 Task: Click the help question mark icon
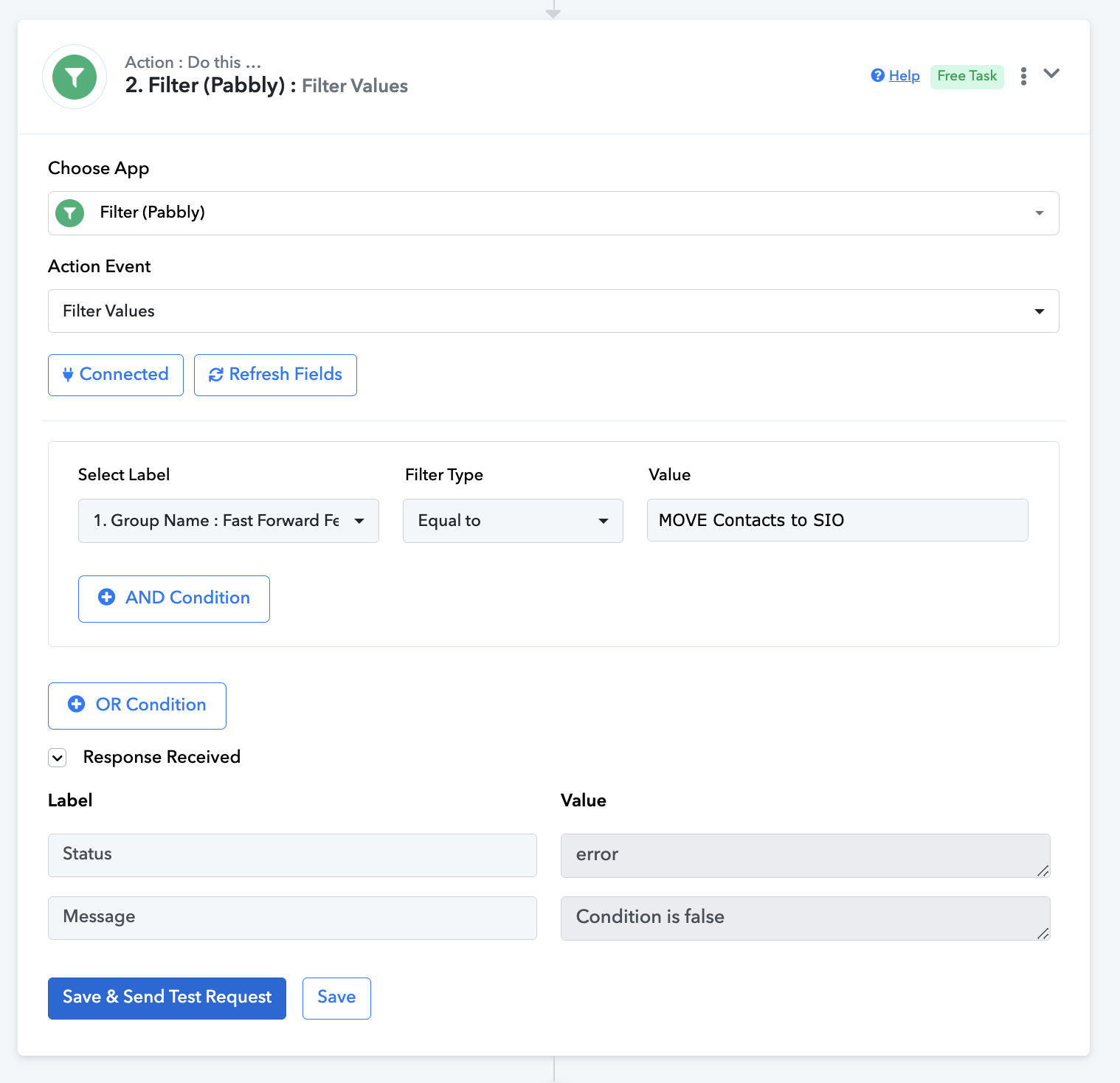(x=877, y=75)
